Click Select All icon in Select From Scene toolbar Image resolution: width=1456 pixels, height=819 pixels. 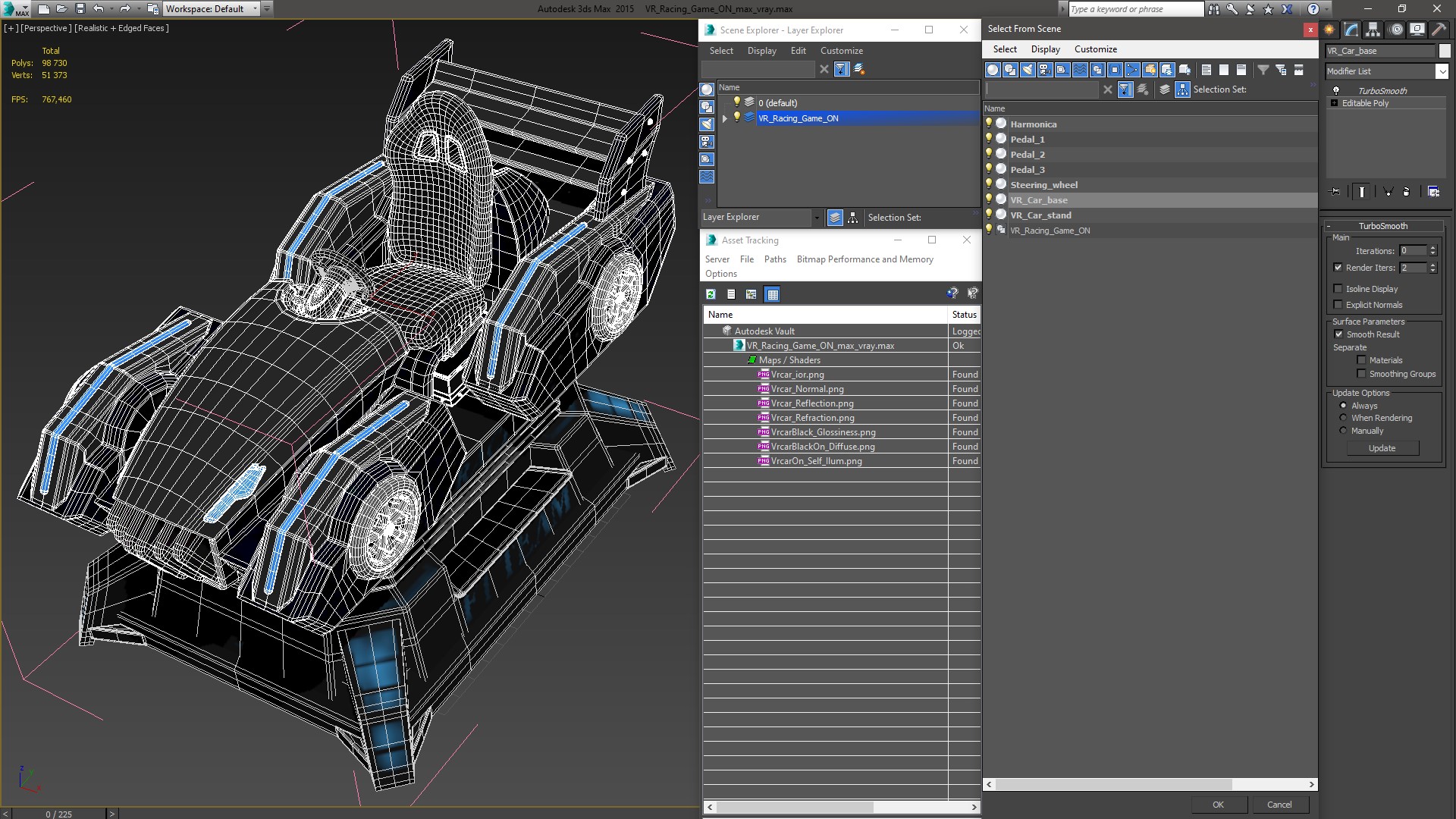pyautogui.click(x=1207, y=70)
